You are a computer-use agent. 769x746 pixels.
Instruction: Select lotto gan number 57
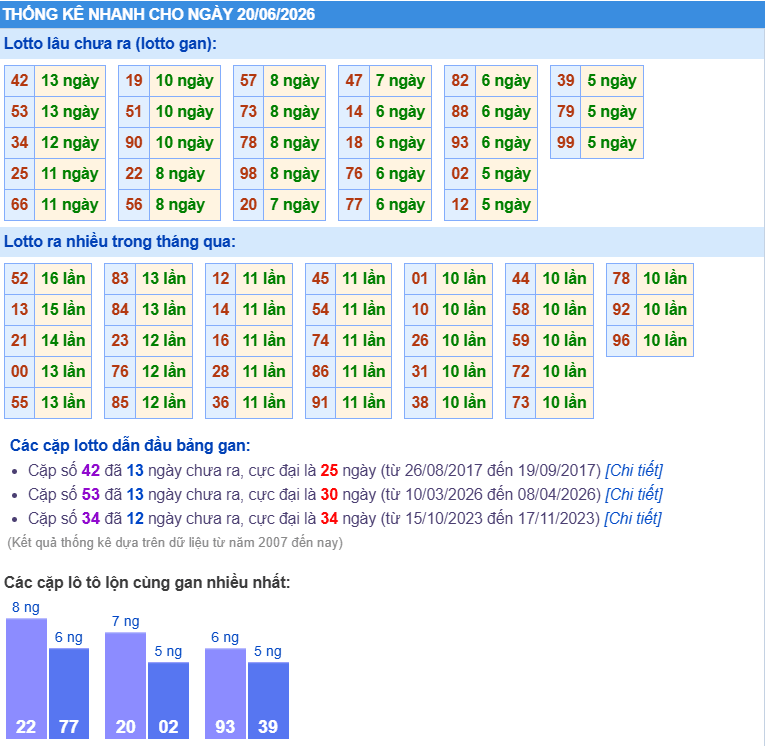click(249, 81)
